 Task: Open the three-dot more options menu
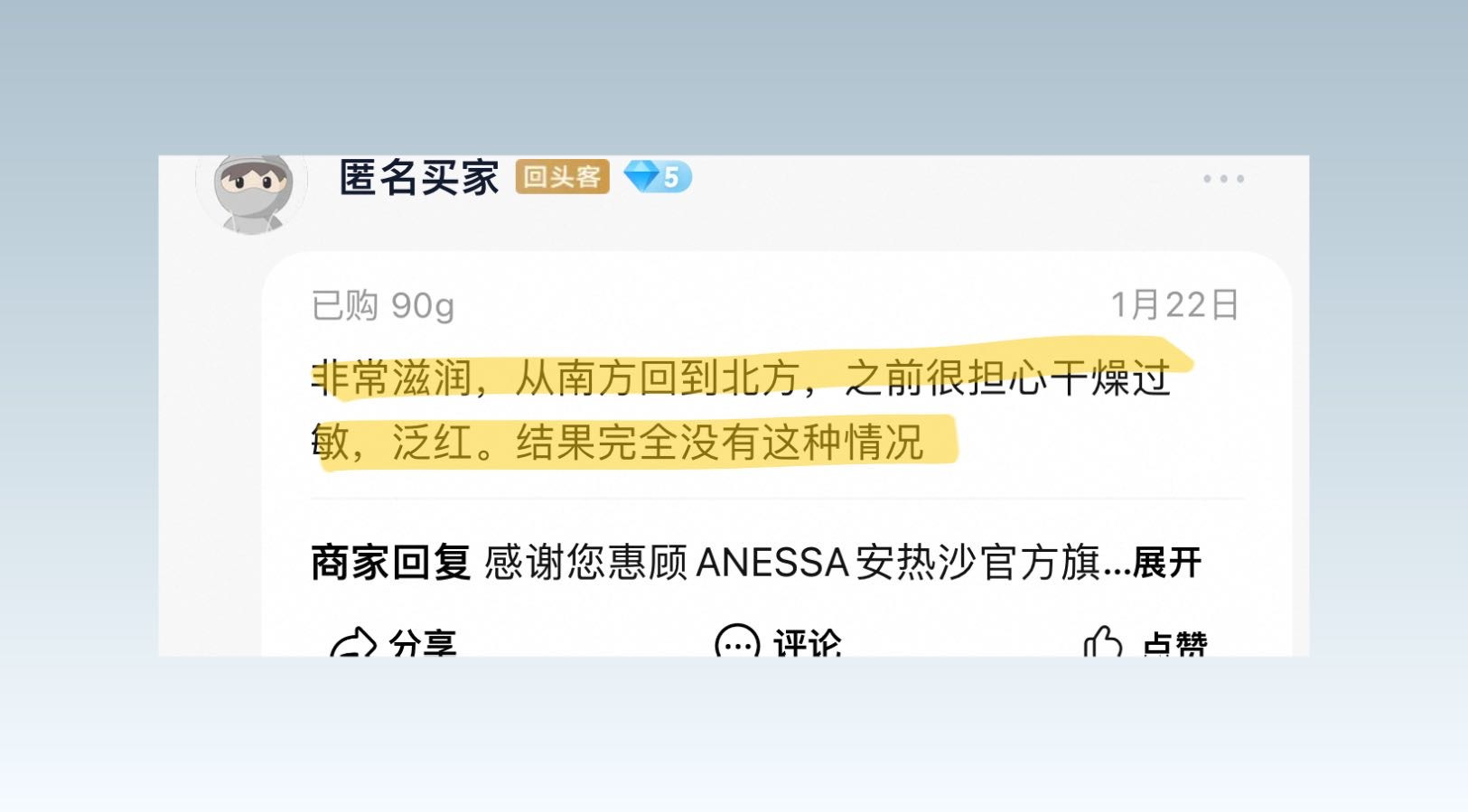coord(1223,179)
